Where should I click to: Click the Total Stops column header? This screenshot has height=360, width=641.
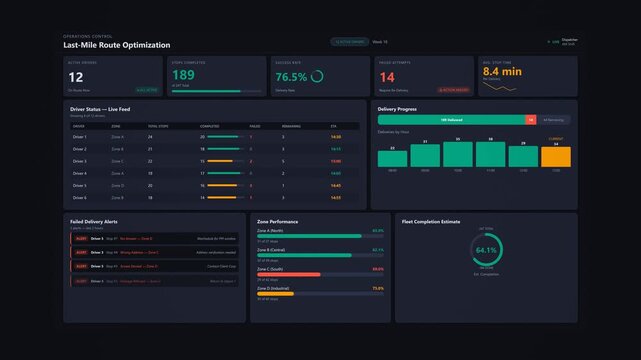[x=158, y=126]
